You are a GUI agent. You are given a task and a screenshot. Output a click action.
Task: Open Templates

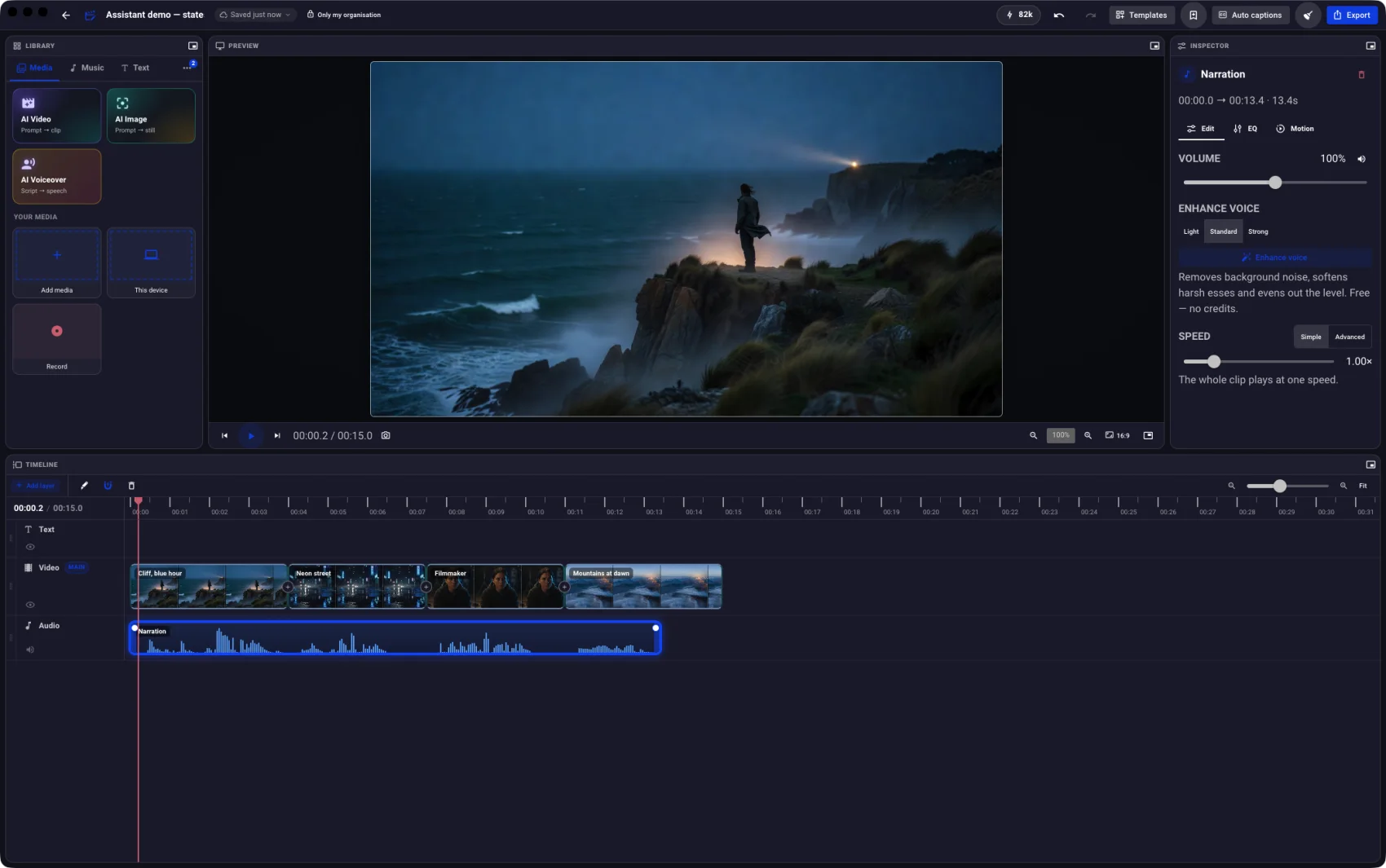pos(1141,15)
